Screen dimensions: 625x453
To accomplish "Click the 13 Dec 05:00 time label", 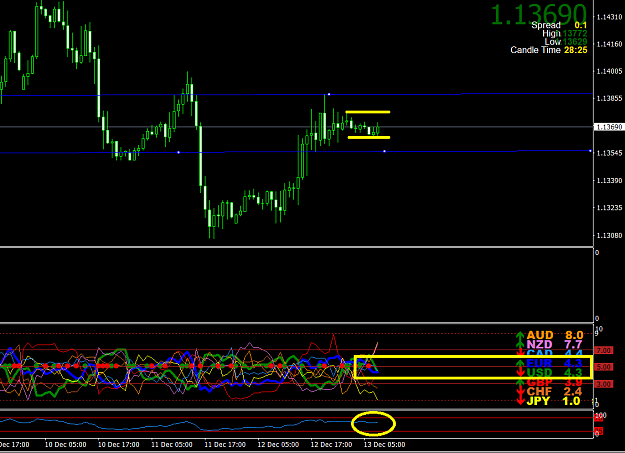I will (x=385, y=445).
